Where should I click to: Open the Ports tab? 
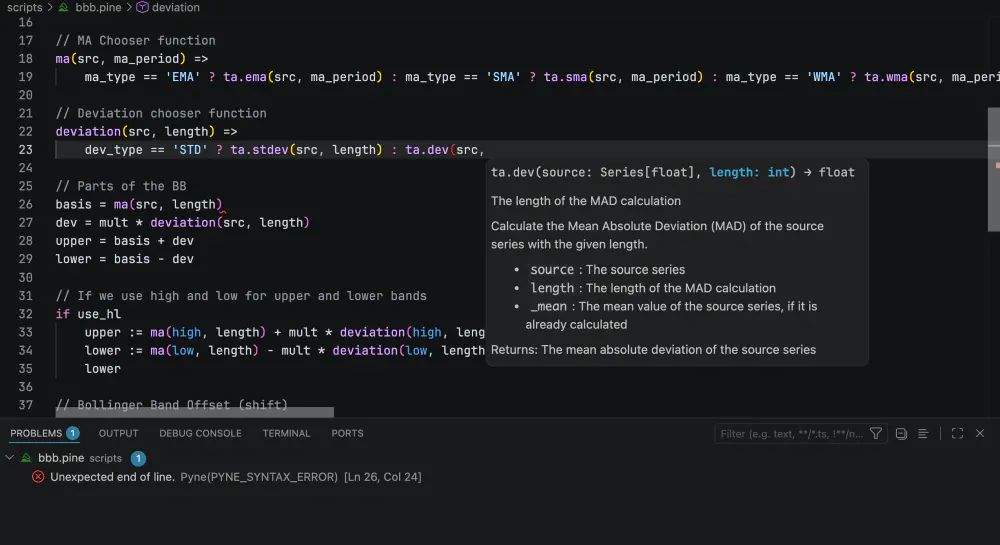coord(347,433)
